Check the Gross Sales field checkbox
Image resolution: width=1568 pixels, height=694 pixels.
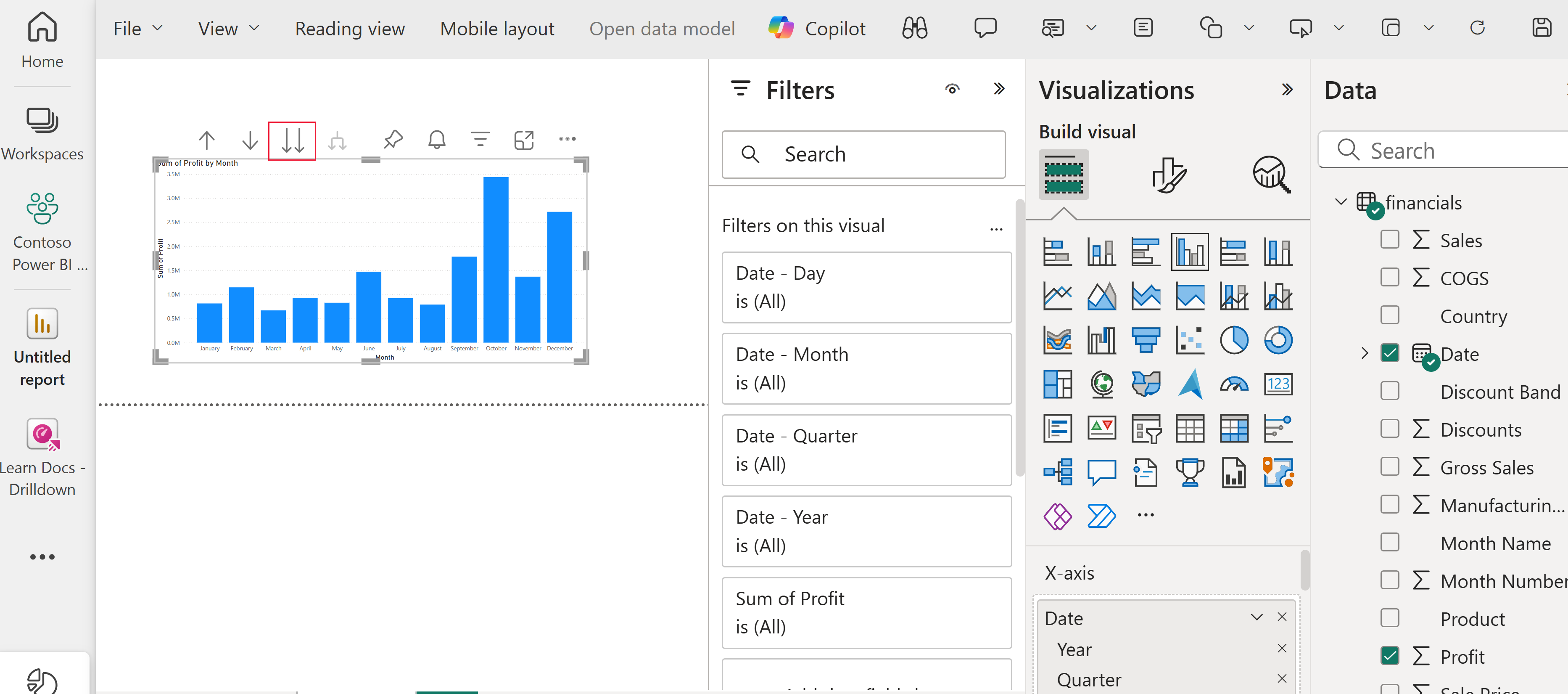point(1390,466)
